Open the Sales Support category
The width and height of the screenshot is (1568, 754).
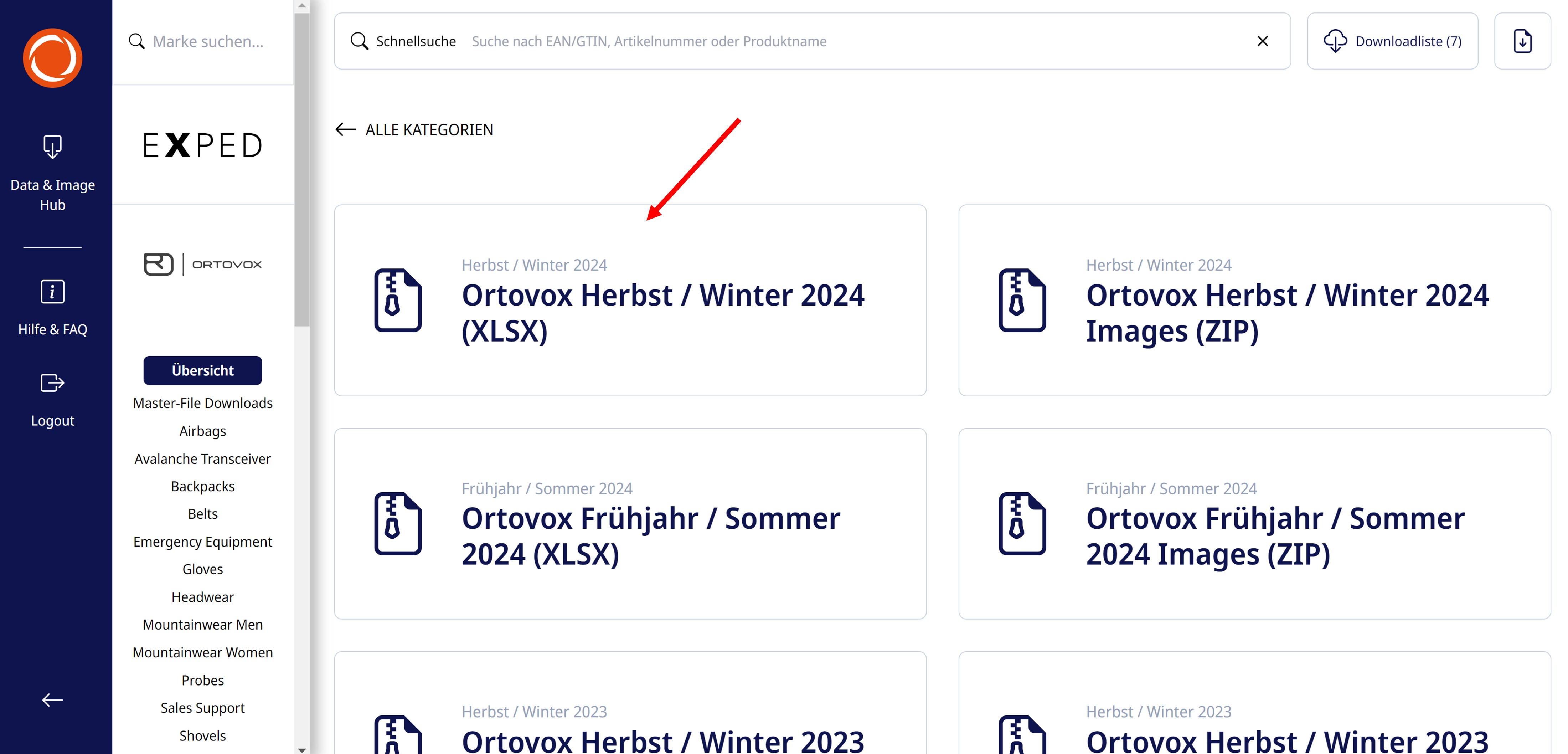pyautogui.click(x=203, y=708)
